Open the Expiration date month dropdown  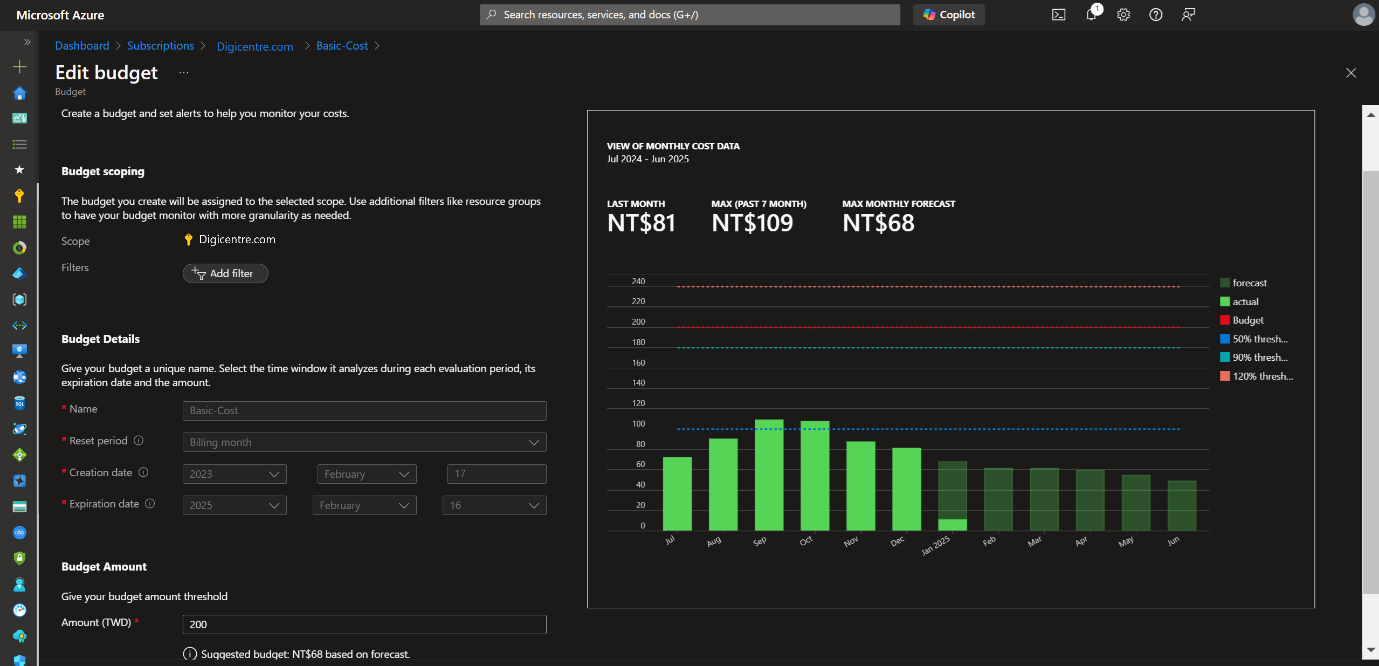point(365,506)
